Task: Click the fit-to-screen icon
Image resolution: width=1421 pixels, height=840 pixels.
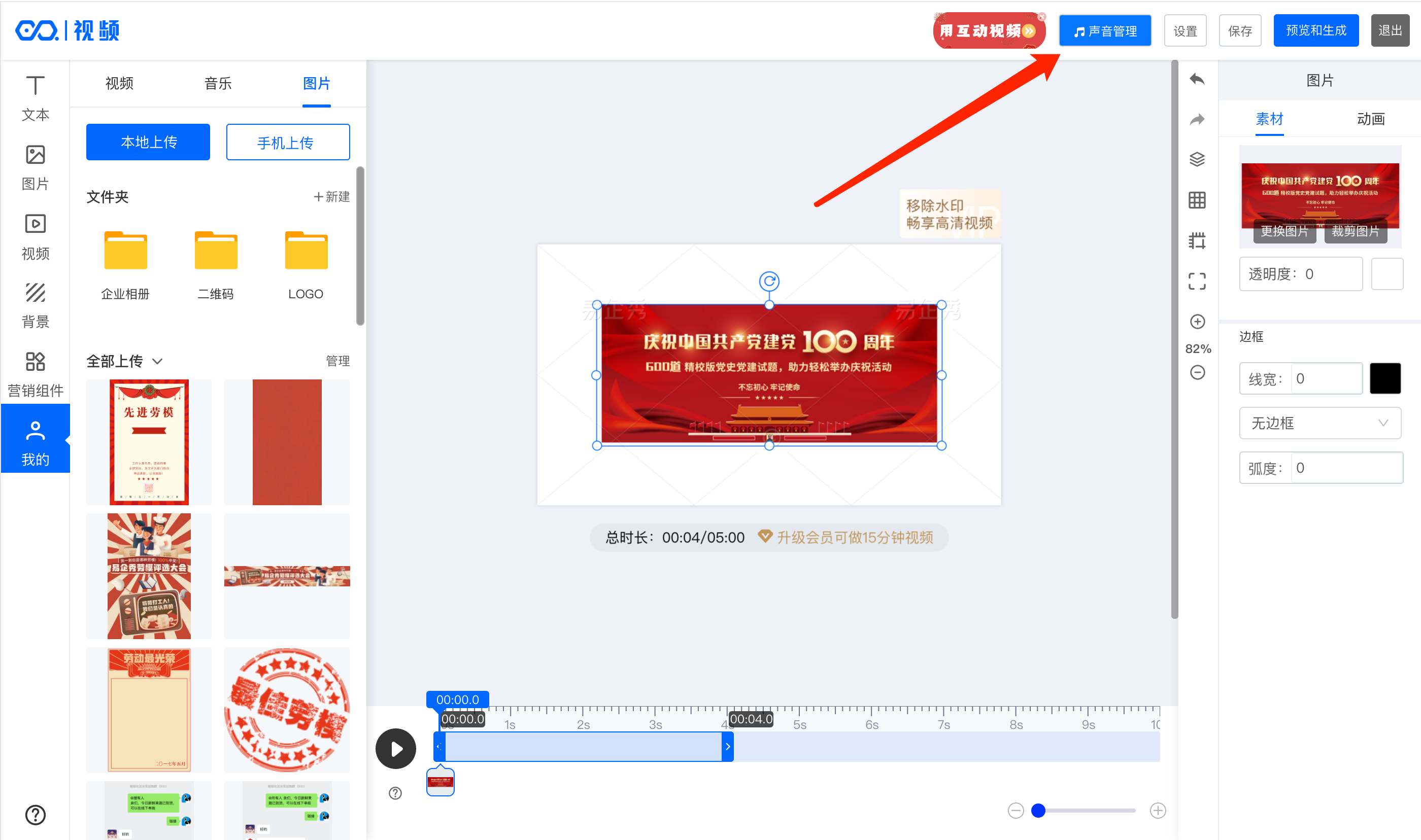Action: [x=1196, y=281]
